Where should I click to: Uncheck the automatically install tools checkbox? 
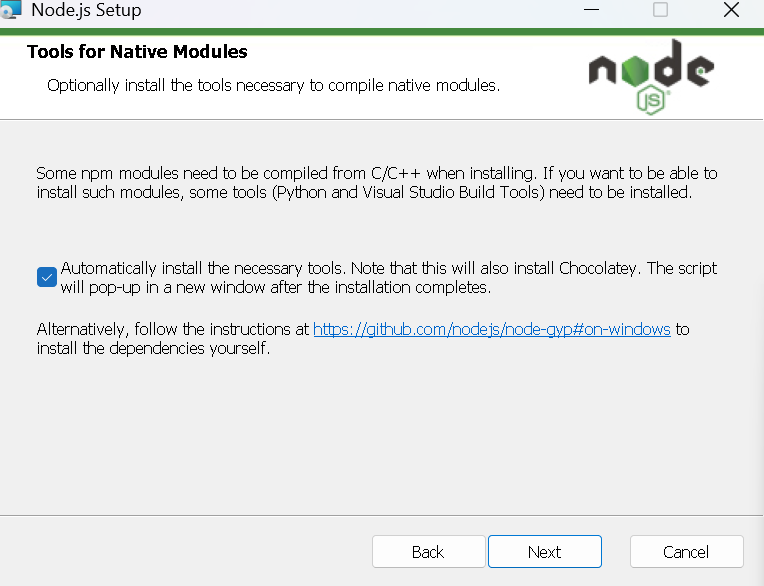(46, 277)
